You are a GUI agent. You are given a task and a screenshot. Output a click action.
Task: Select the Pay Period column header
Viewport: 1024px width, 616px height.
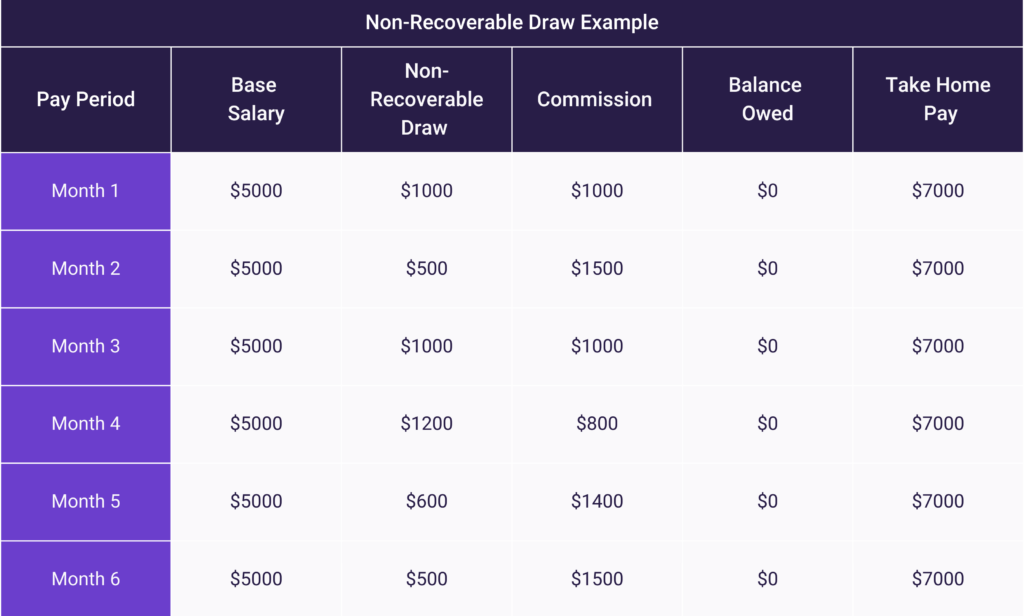[x=86, y=99]
